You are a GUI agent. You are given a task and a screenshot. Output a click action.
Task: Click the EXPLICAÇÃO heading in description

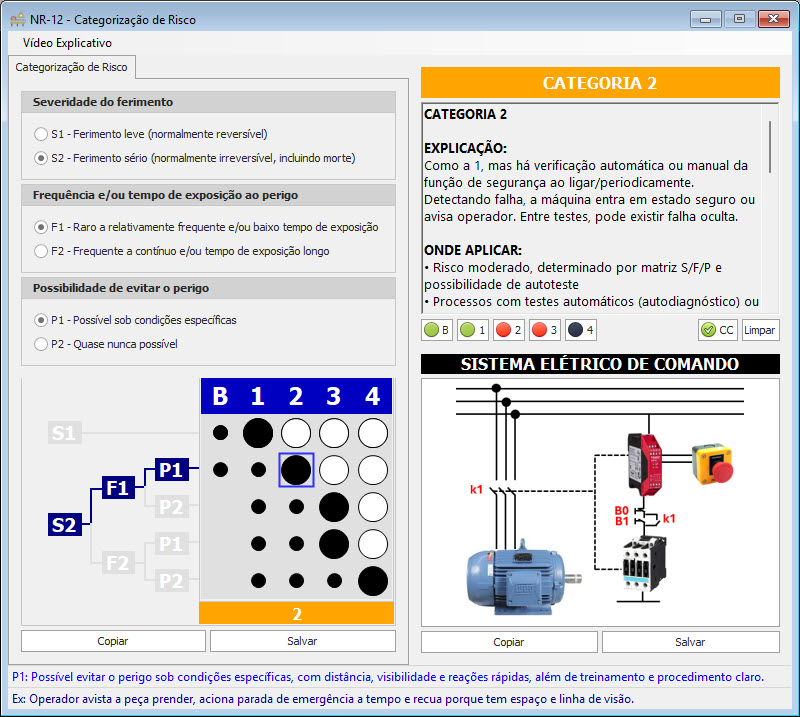coord(465,149)
